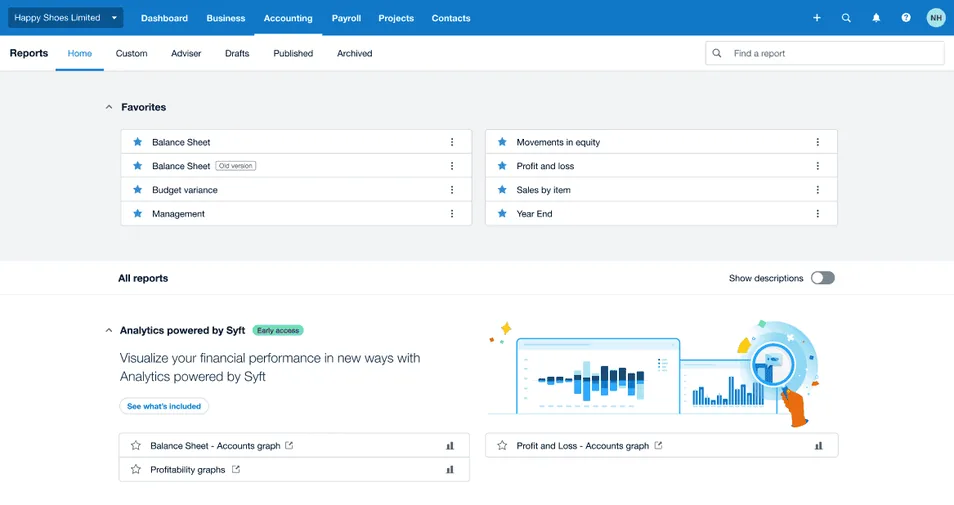Click external link icon beside Profitability graphs
This screenshot has width=954, height=505.
[236, 469]
